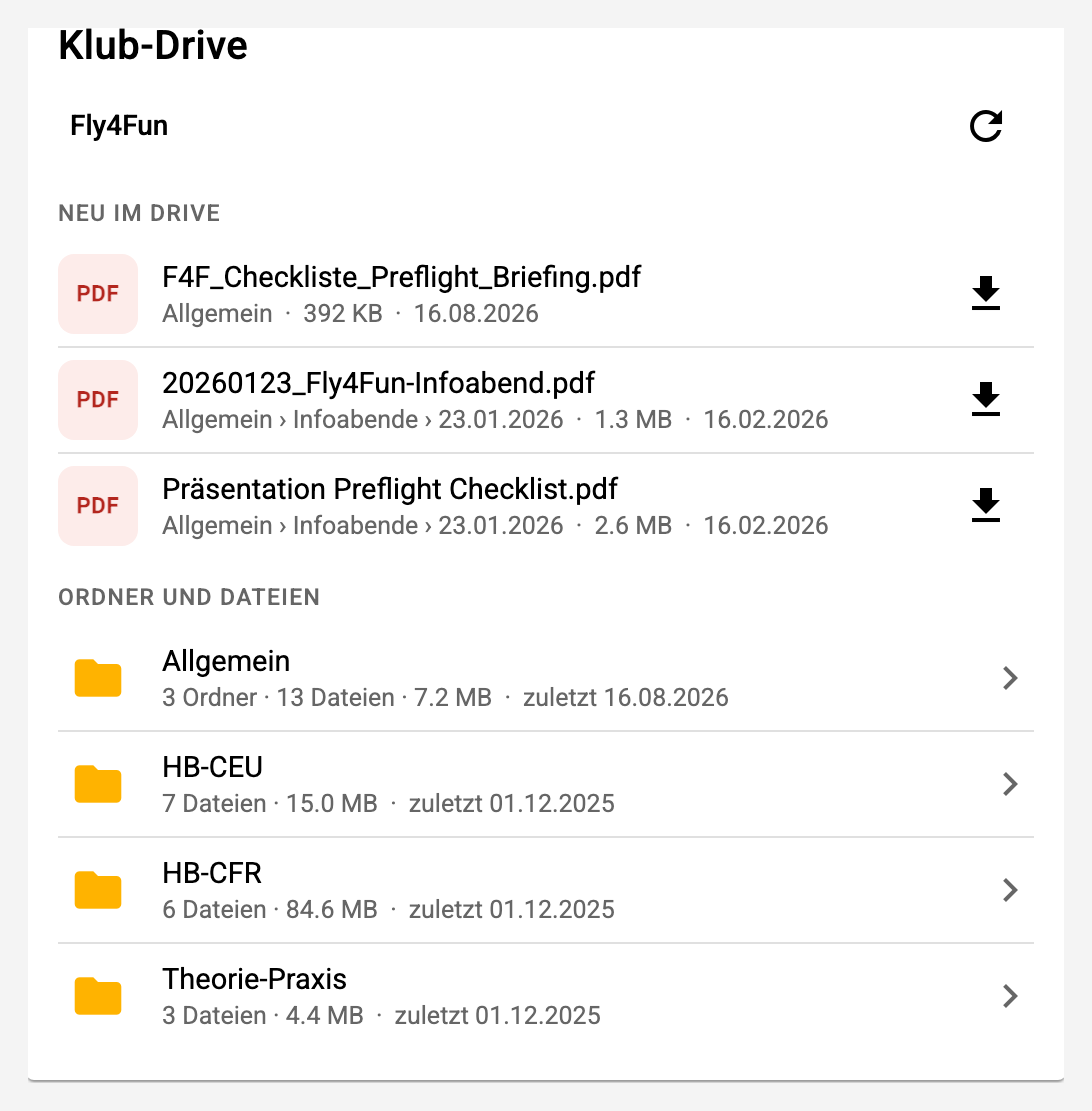Expand the Allgemein folder chevron
Image resolution: width=1092 pixels, height=1111 pixels.
pos(1011,678)
